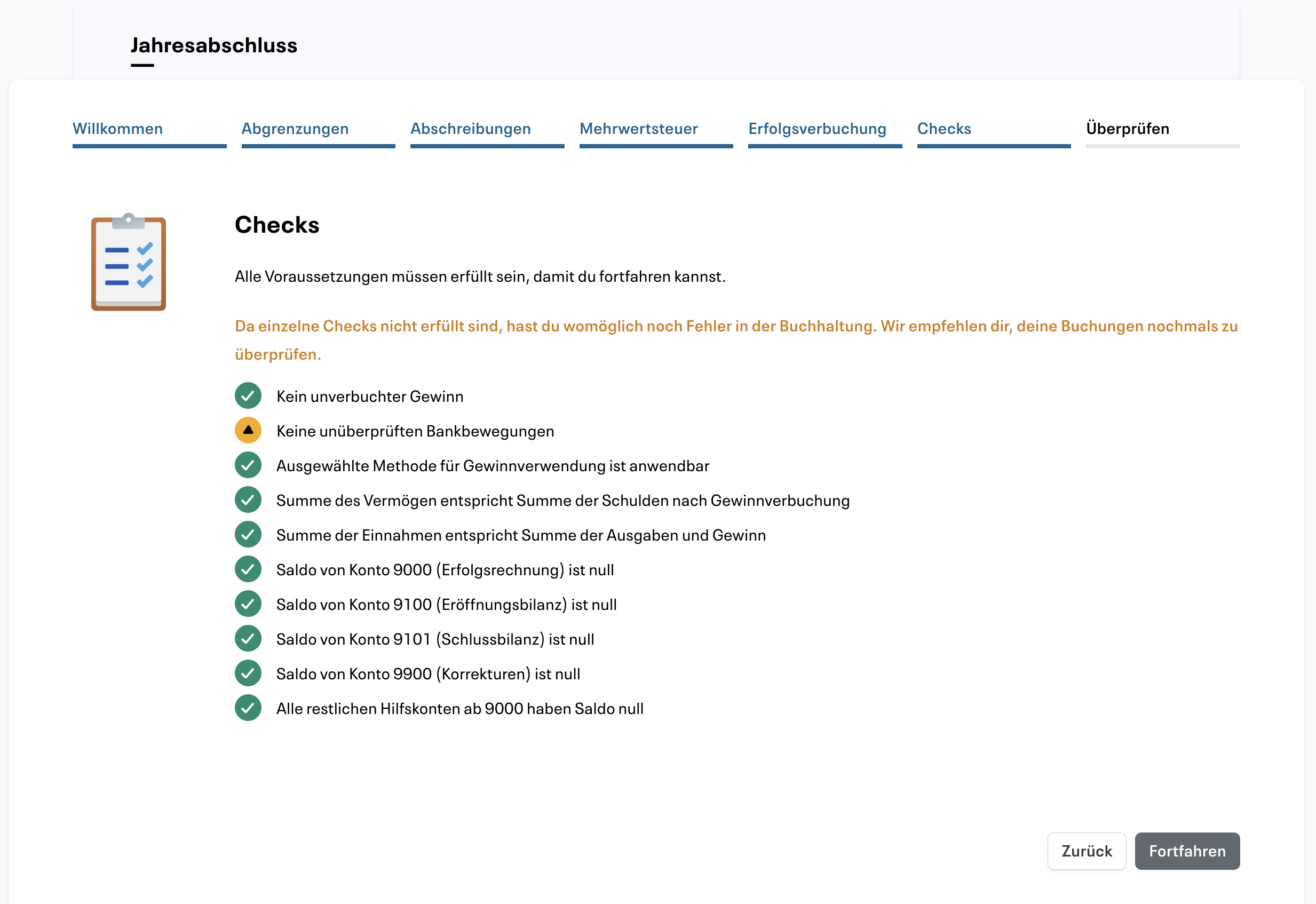Click the check icon beside 'Ausgewählte Methode für Gewinnverwendung'
1316x904 pixels.
pyautogui.click(x=248, y=465)
